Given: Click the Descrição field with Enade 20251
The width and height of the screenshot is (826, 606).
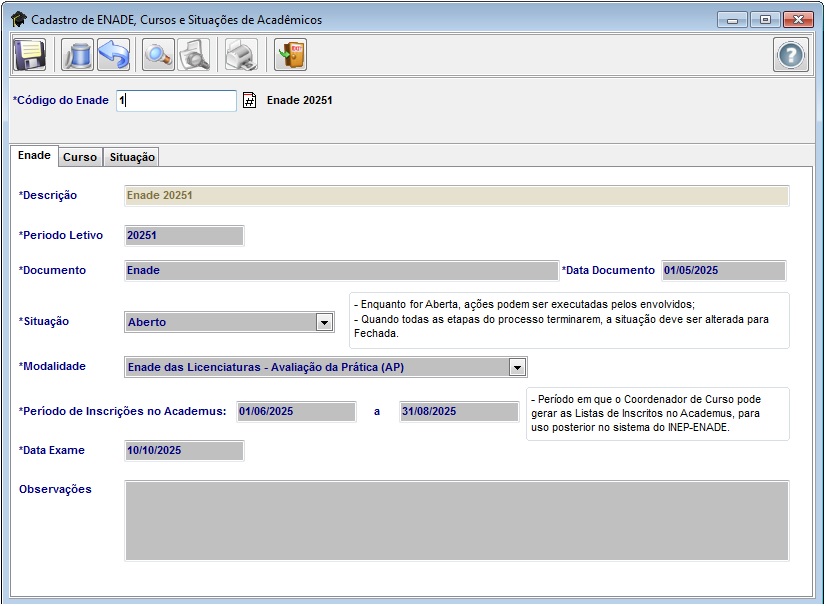Looking at the screenshot, I should click(x=456, y=196).
